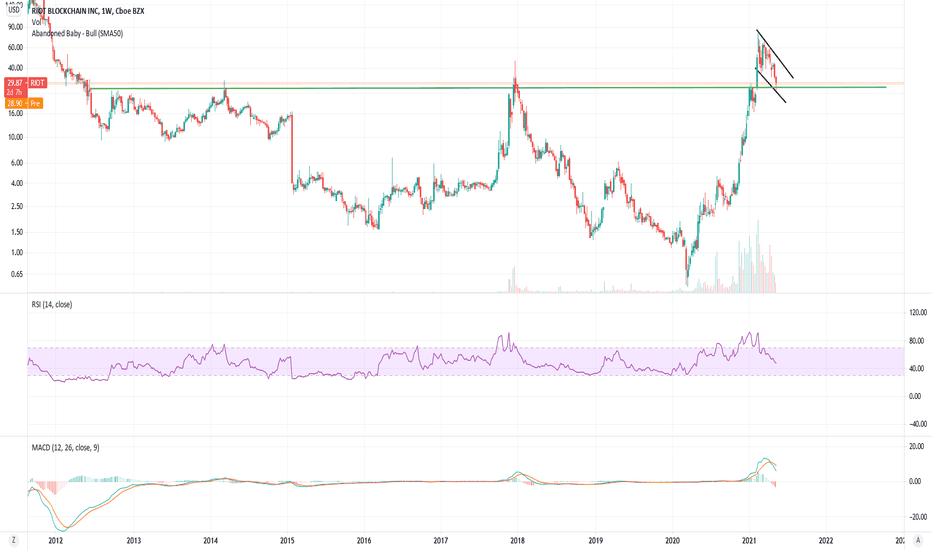Image resolution: width=932 pixels, height=550 pixels.
Task: Click the 2018 label on time axis
Action: [517, 540]
